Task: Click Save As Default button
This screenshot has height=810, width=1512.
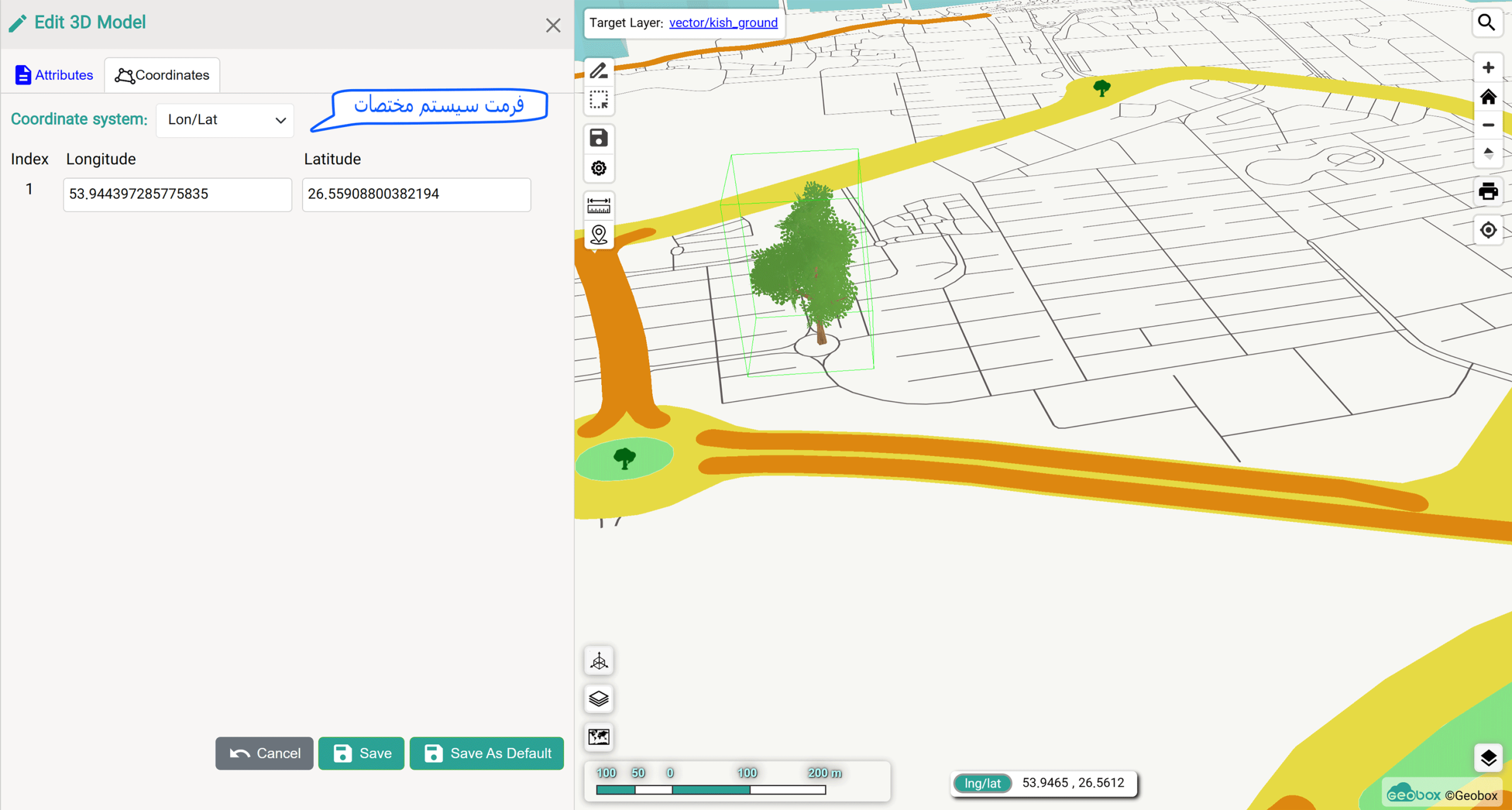Action: click(487, 753)
